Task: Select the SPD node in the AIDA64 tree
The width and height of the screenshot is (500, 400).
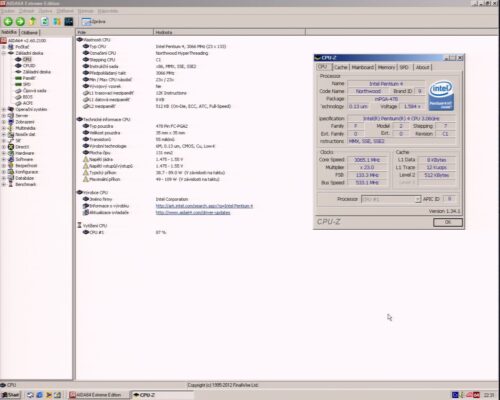Action: 27,84
